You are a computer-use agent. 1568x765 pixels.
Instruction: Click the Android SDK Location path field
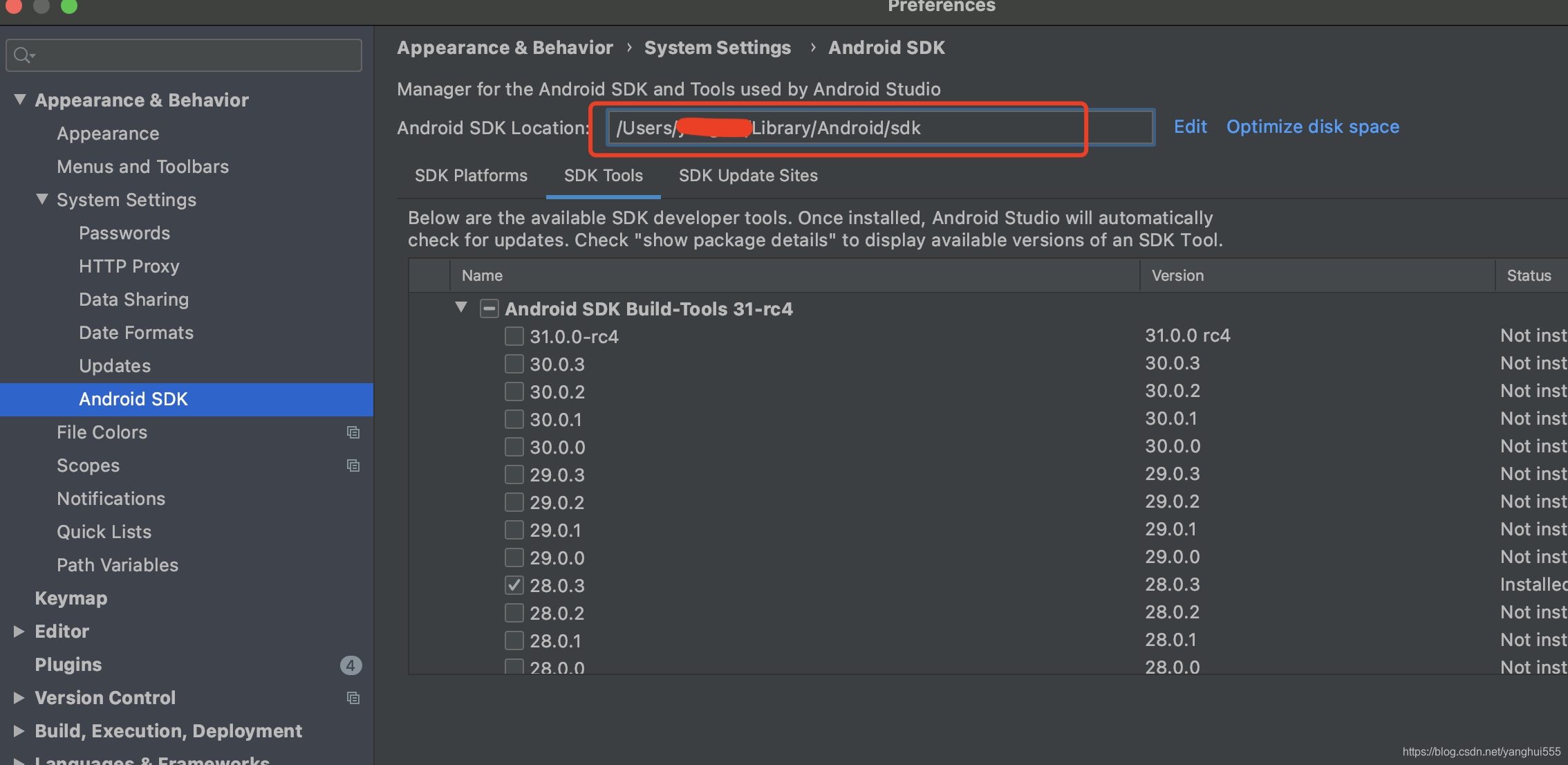(x=878, y=128)
